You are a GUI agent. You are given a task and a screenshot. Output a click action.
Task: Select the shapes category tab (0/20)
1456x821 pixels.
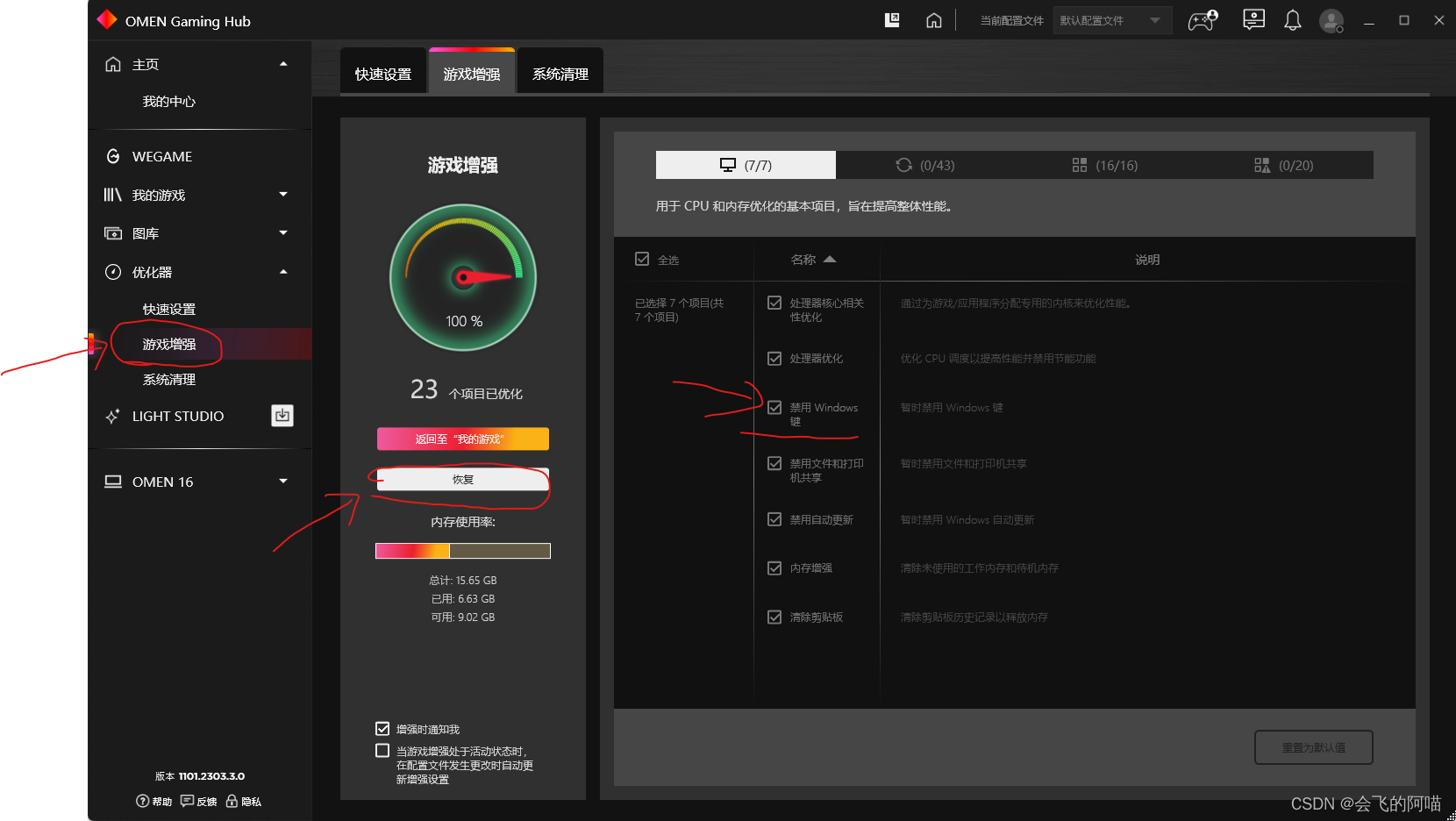[1283, 165]
